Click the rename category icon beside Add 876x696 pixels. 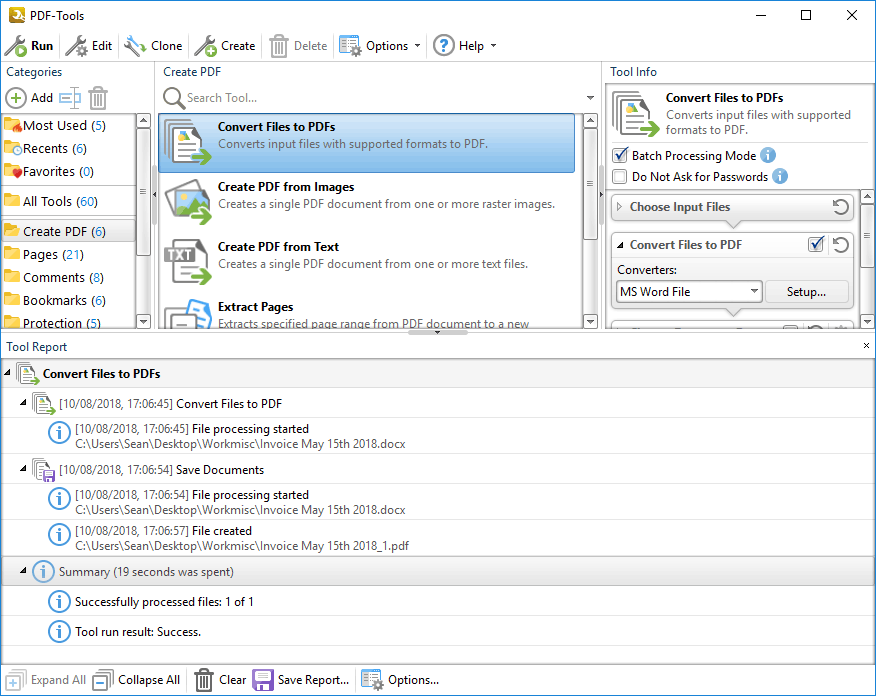click(x=69, y=98)
